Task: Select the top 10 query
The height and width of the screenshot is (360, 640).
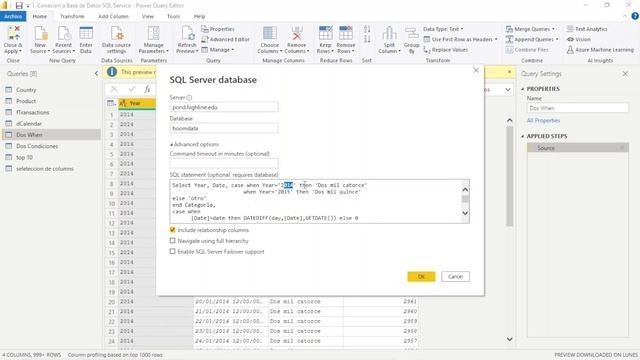Action: click(51, 157)
